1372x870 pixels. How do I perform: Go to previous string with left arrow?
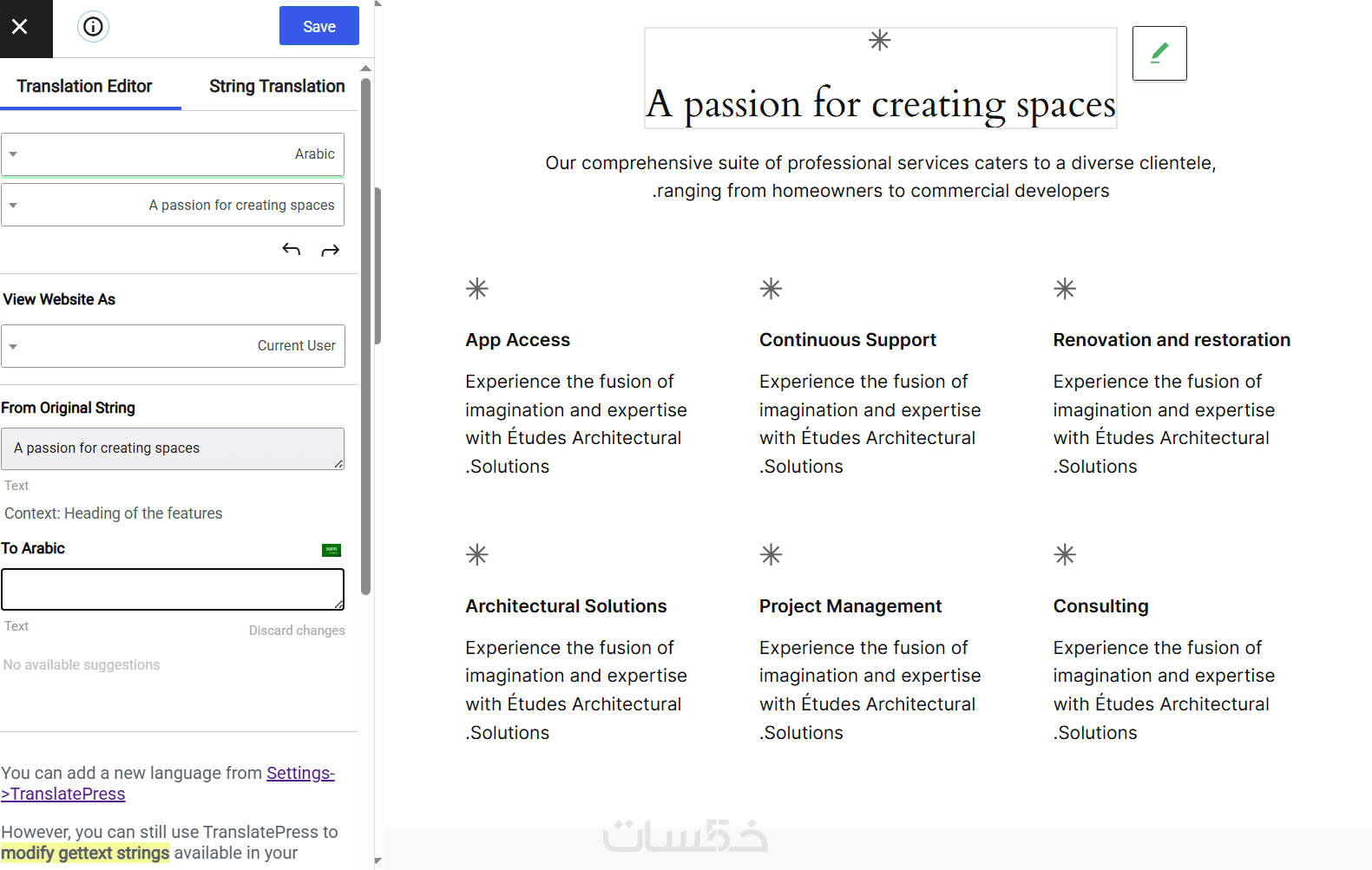(292, 250)
